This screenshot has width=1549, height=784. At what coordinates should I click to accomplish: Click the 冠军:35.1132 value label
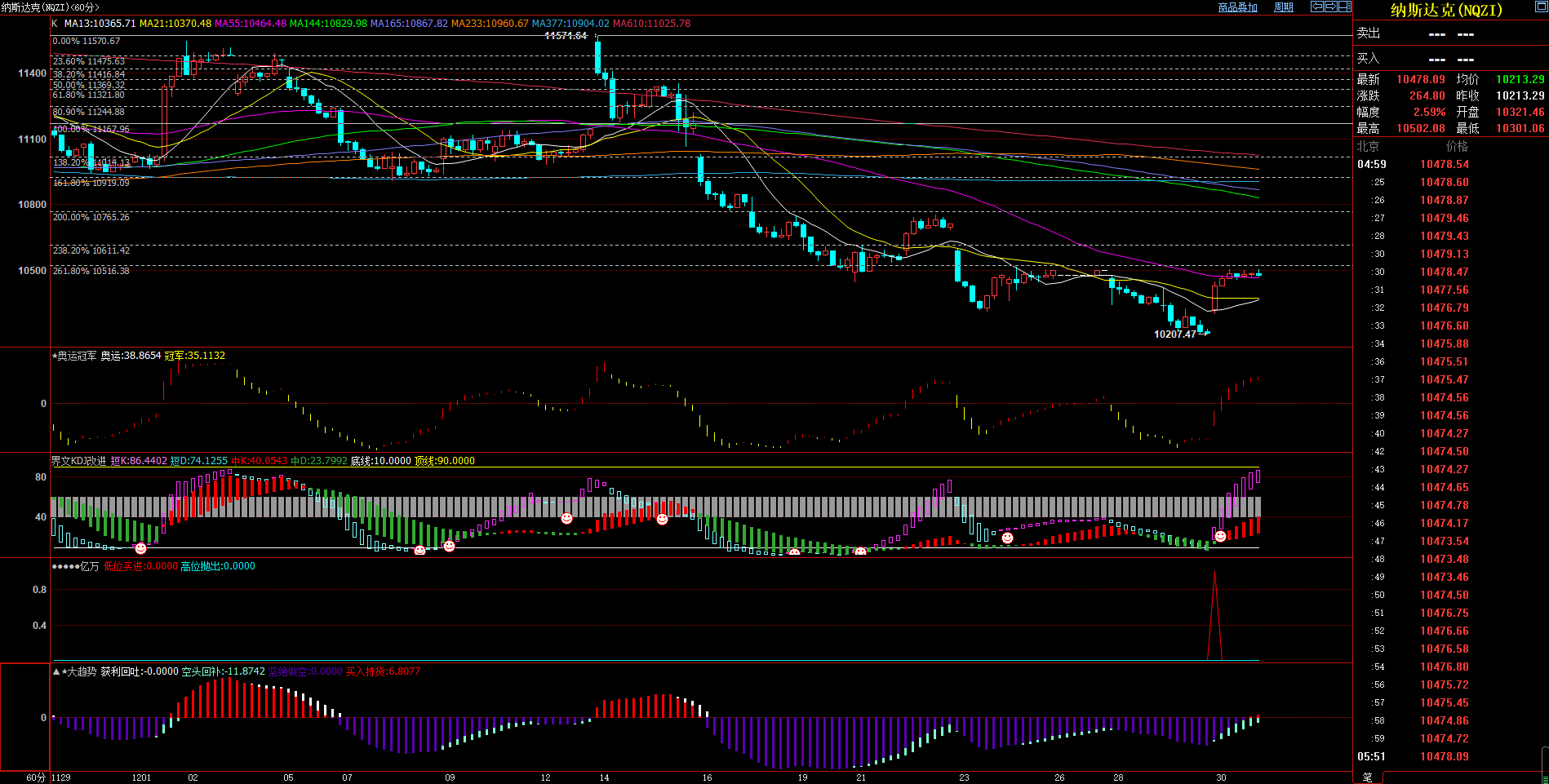[x=195, y=356]
